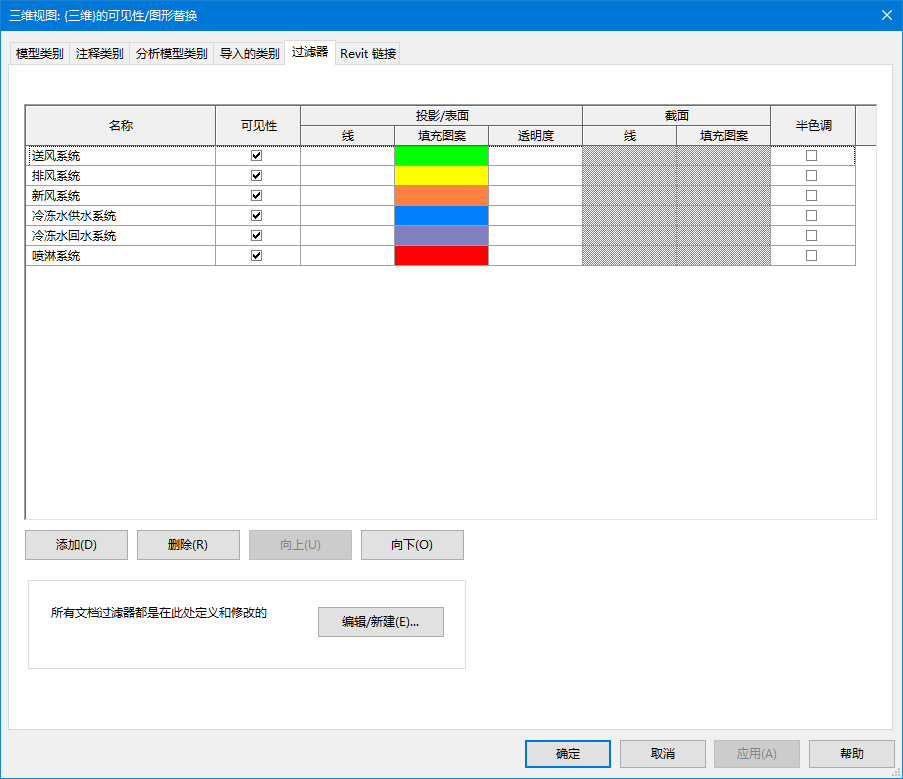
Task: Select the 过滤器 tab
Action: (310, 52)
